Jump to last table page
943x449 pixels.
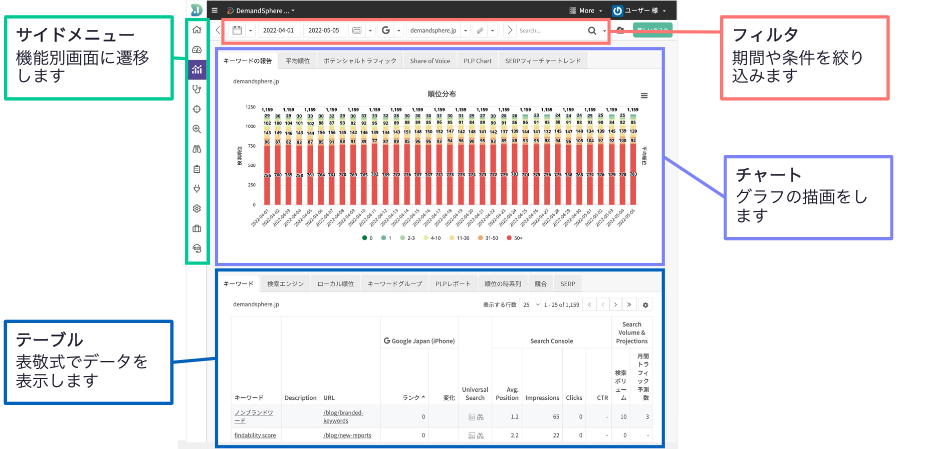tap(630, 305)
